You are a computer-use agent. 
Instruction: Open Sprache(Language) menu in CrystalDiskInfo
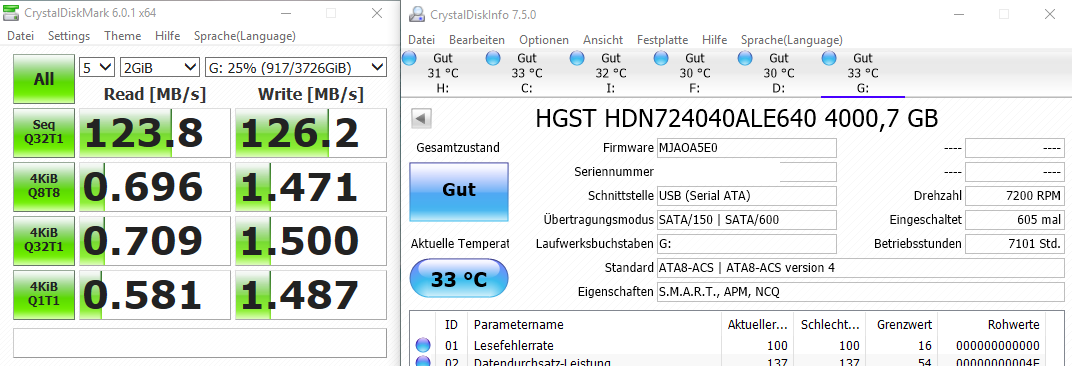(x=792, y=40)
